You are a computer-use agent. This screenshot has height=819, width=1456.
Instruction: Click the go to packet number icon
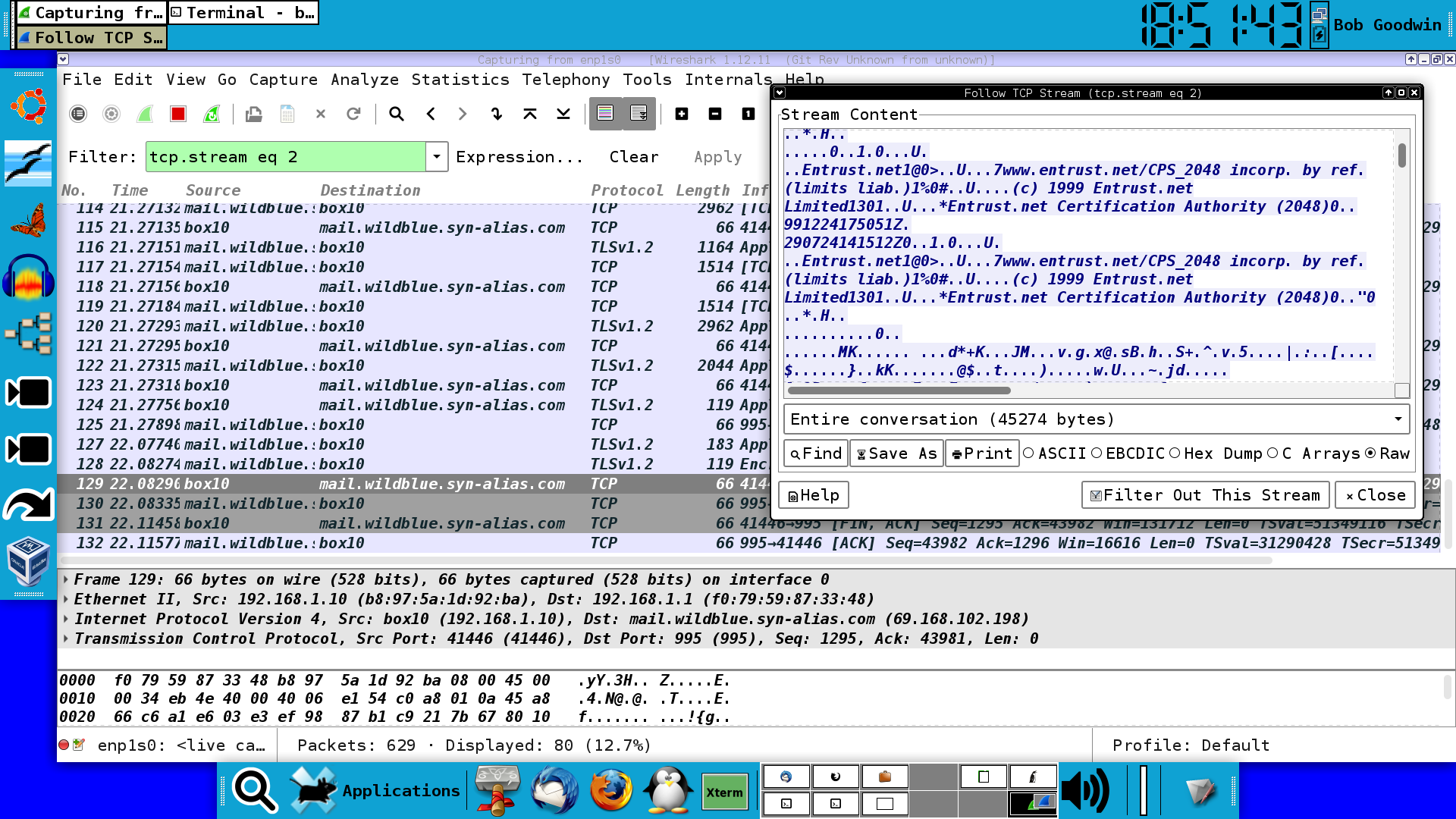[497, 114]
